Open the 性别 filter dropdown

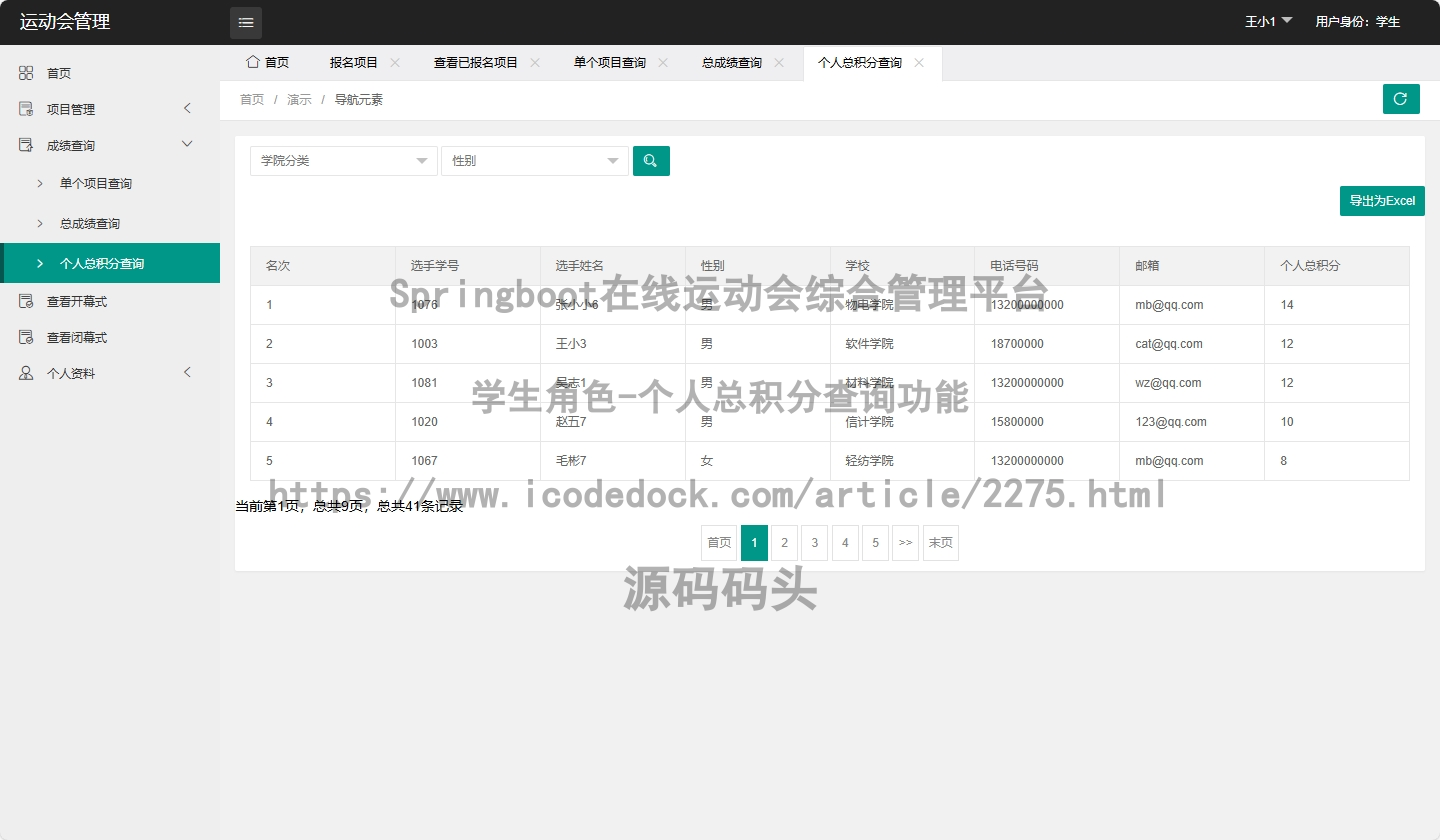(535, 161)
